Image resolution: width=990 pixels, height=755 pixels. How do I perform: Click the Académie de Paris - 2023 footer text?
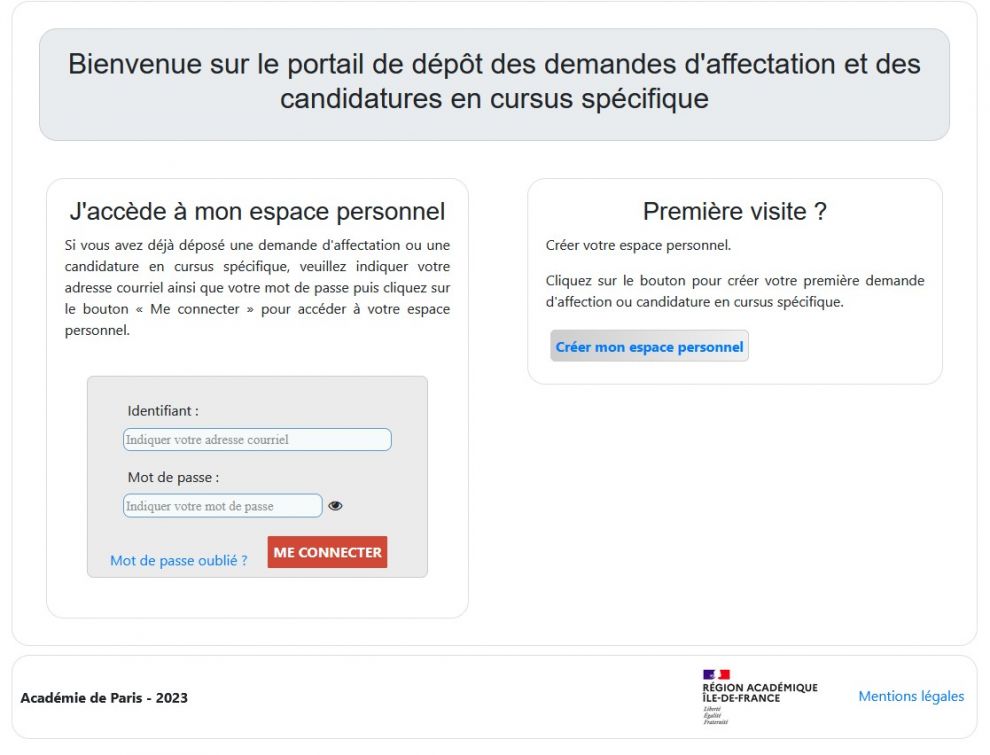(104, 698)
